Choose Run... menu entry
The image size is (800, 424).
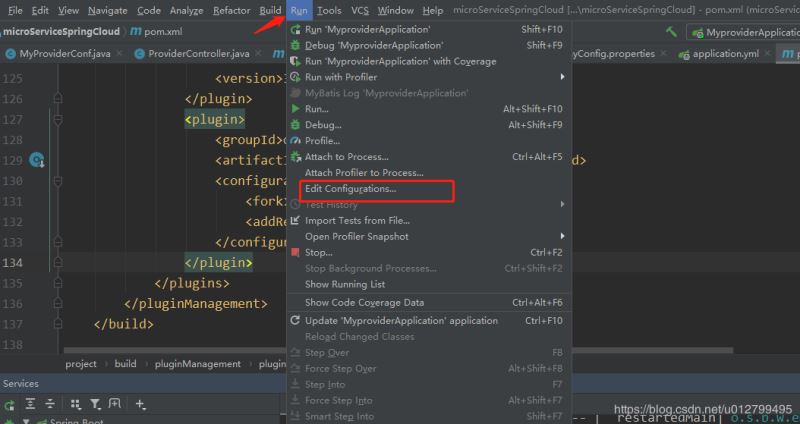[x=429, y=109]
